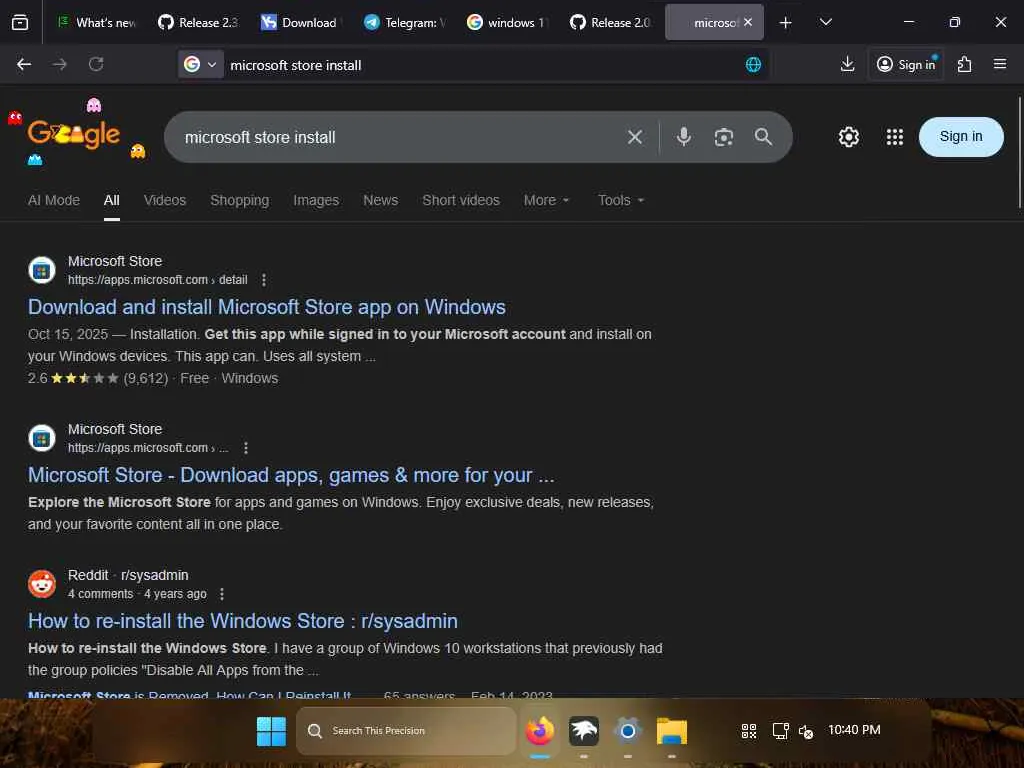Viewport: 1024px width, 768px height.
Task: Open options for Reddit result
Action: click(222, 594)
